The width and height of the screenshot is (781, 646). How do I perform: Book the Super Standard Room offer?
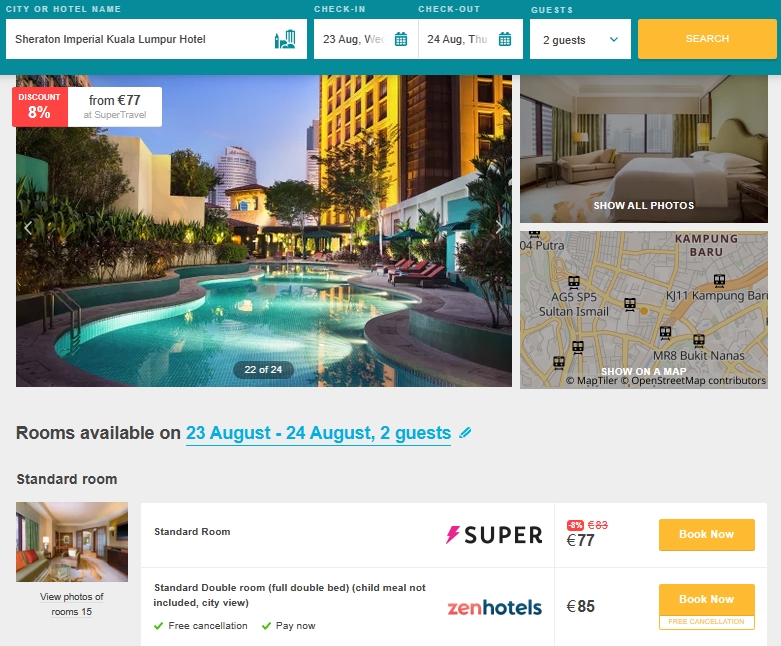tap(706, 534)
